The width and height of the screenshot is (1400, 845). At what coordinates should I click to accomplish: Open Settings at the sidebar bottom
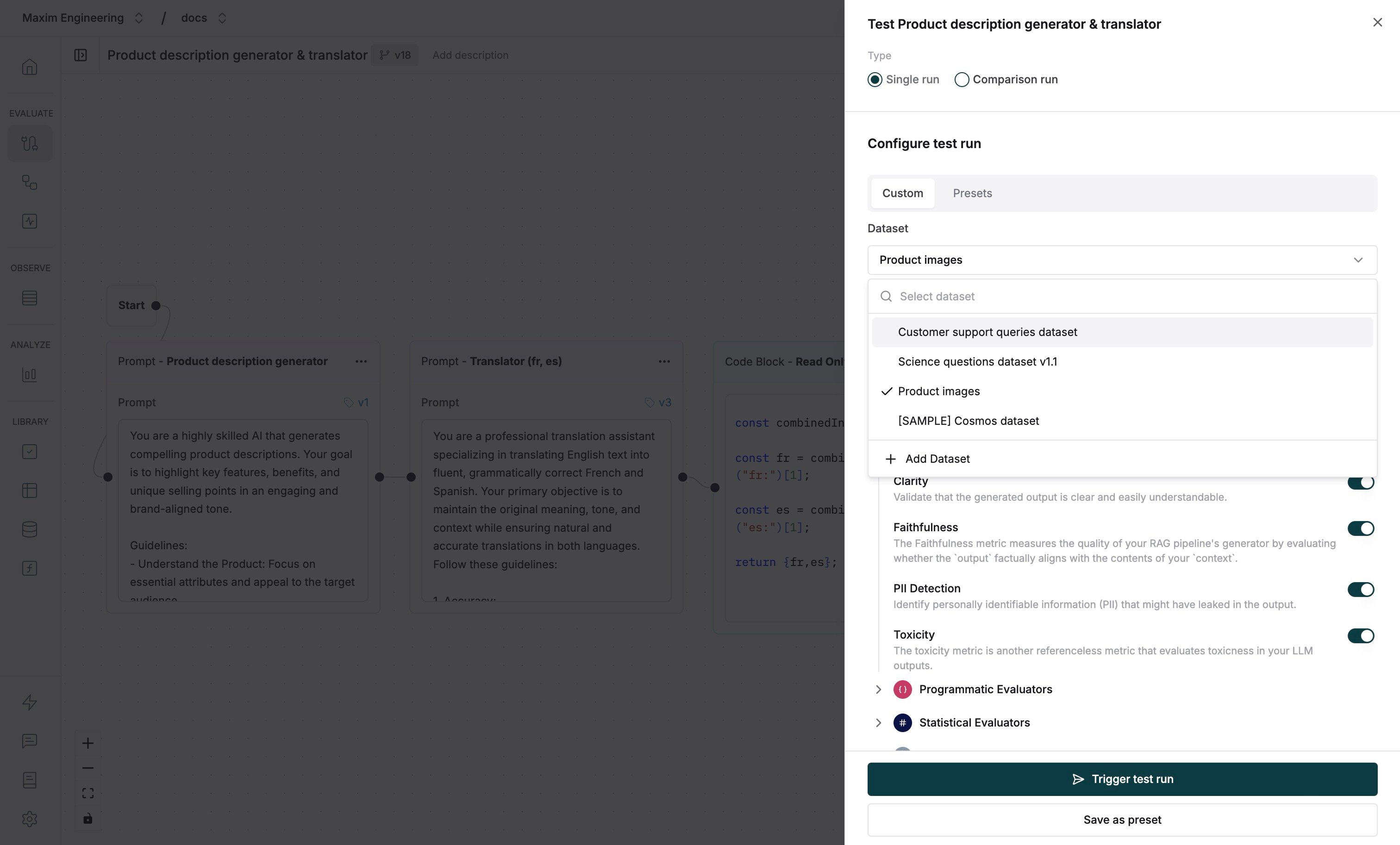click(x=30, y=820)
